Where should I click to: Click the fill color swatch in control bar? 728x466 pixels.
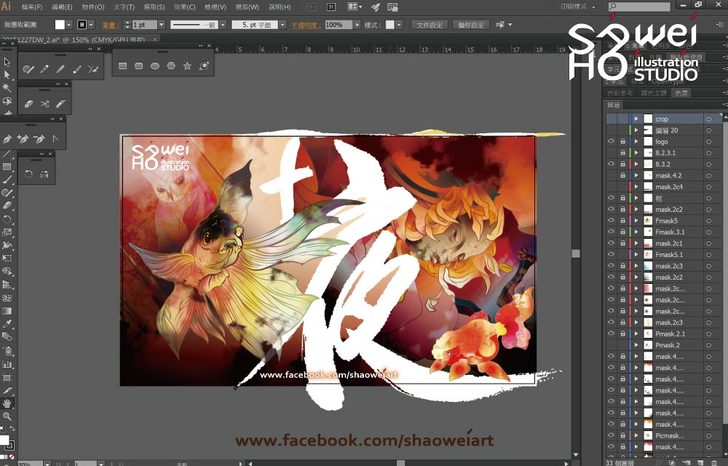click(61, 23)
